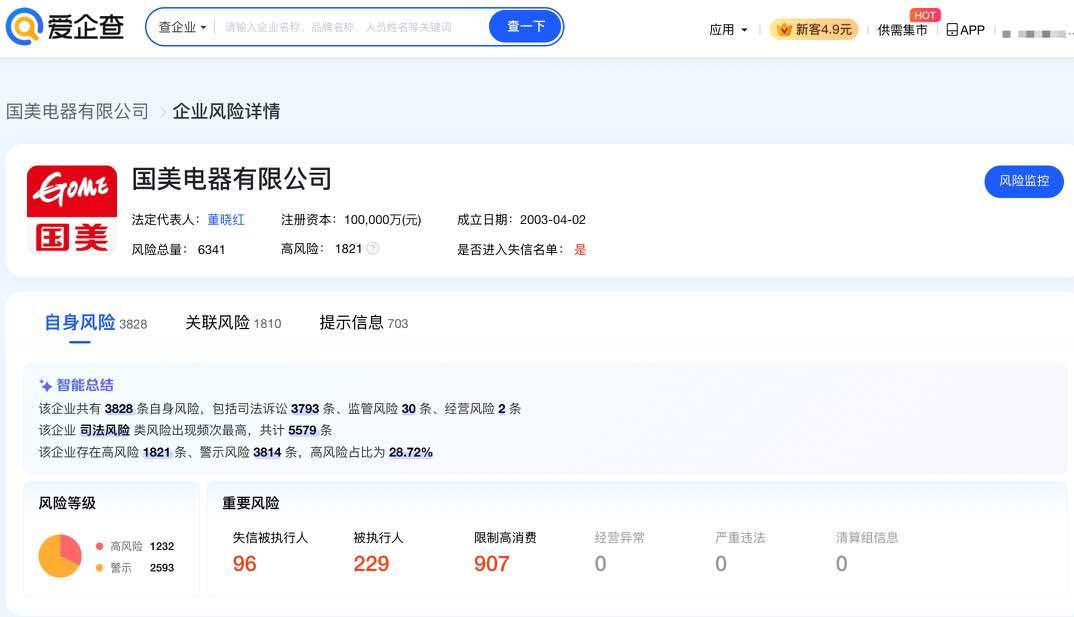Click the 风险监控 button
This screenshot has height=617, width=1074.
click(1023, 181)
